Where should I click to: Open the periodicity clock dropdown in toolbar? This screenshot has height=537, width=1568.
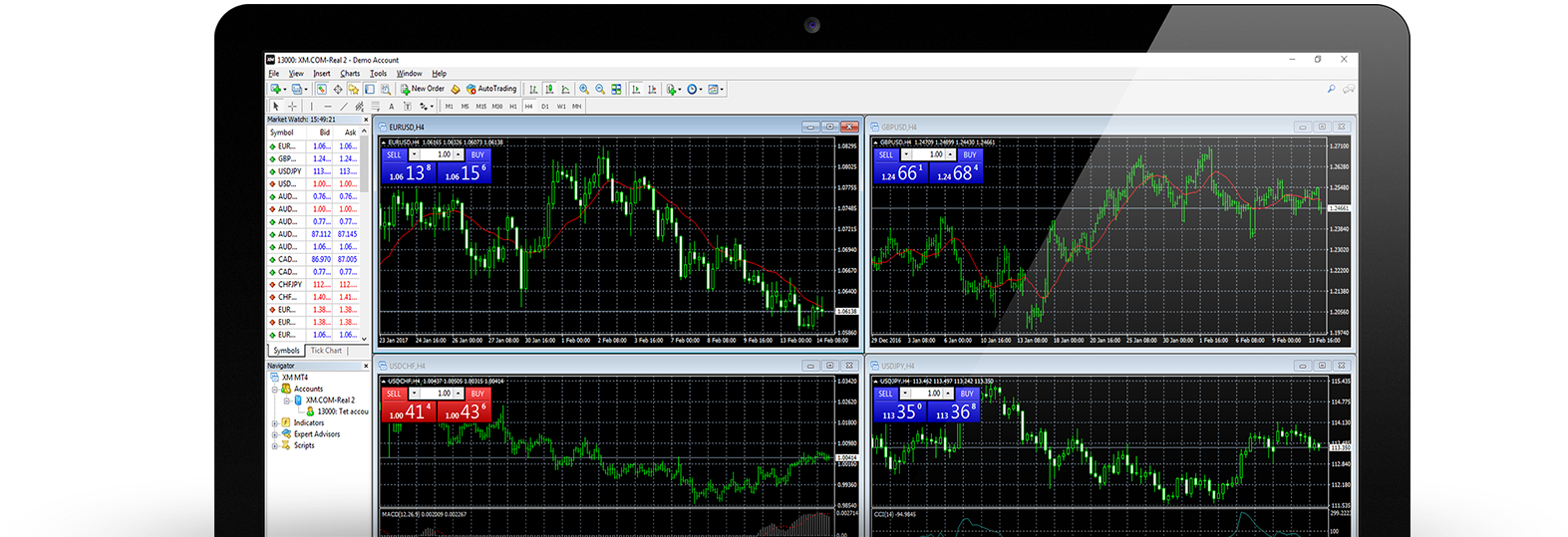(694, 89)
